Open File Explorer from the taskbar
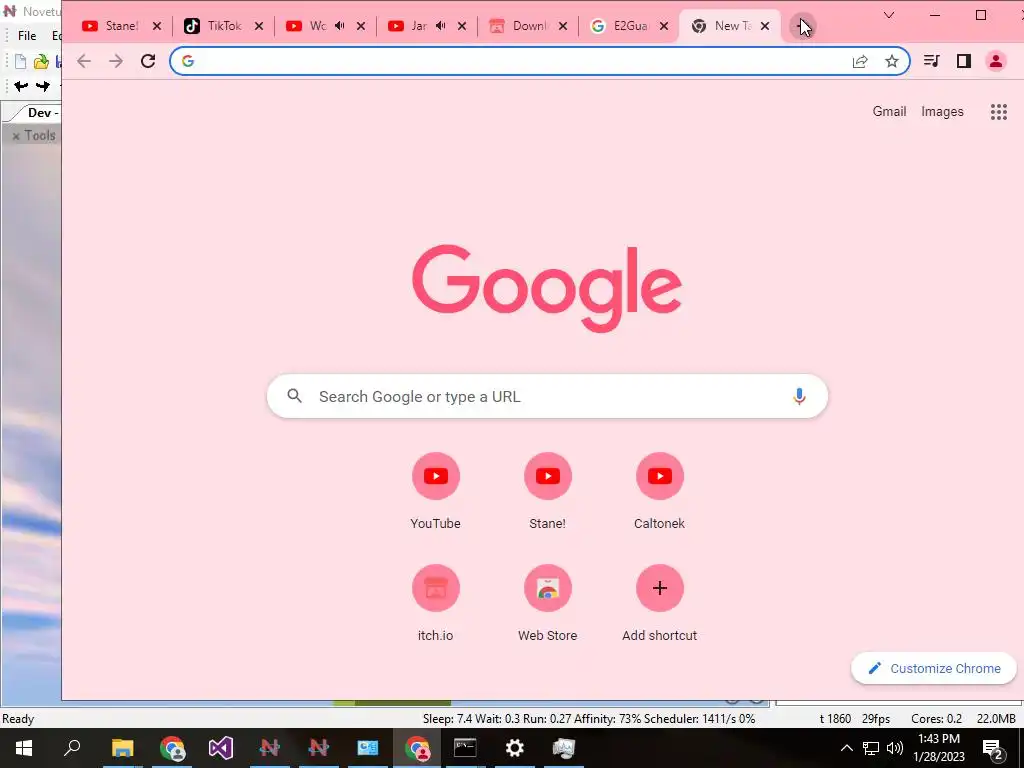Viewport: 1024px width, 768px height. (122, 748)
